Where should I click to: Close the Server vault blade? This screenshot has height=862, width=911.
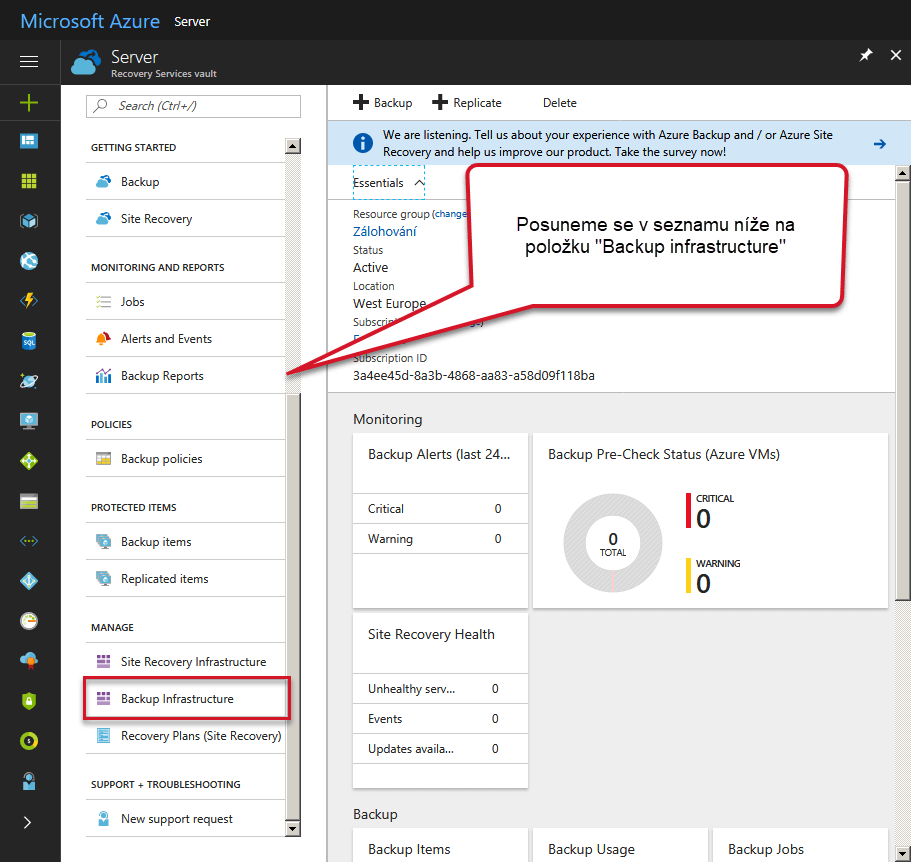pyautogui.click(x=896, y=55)
